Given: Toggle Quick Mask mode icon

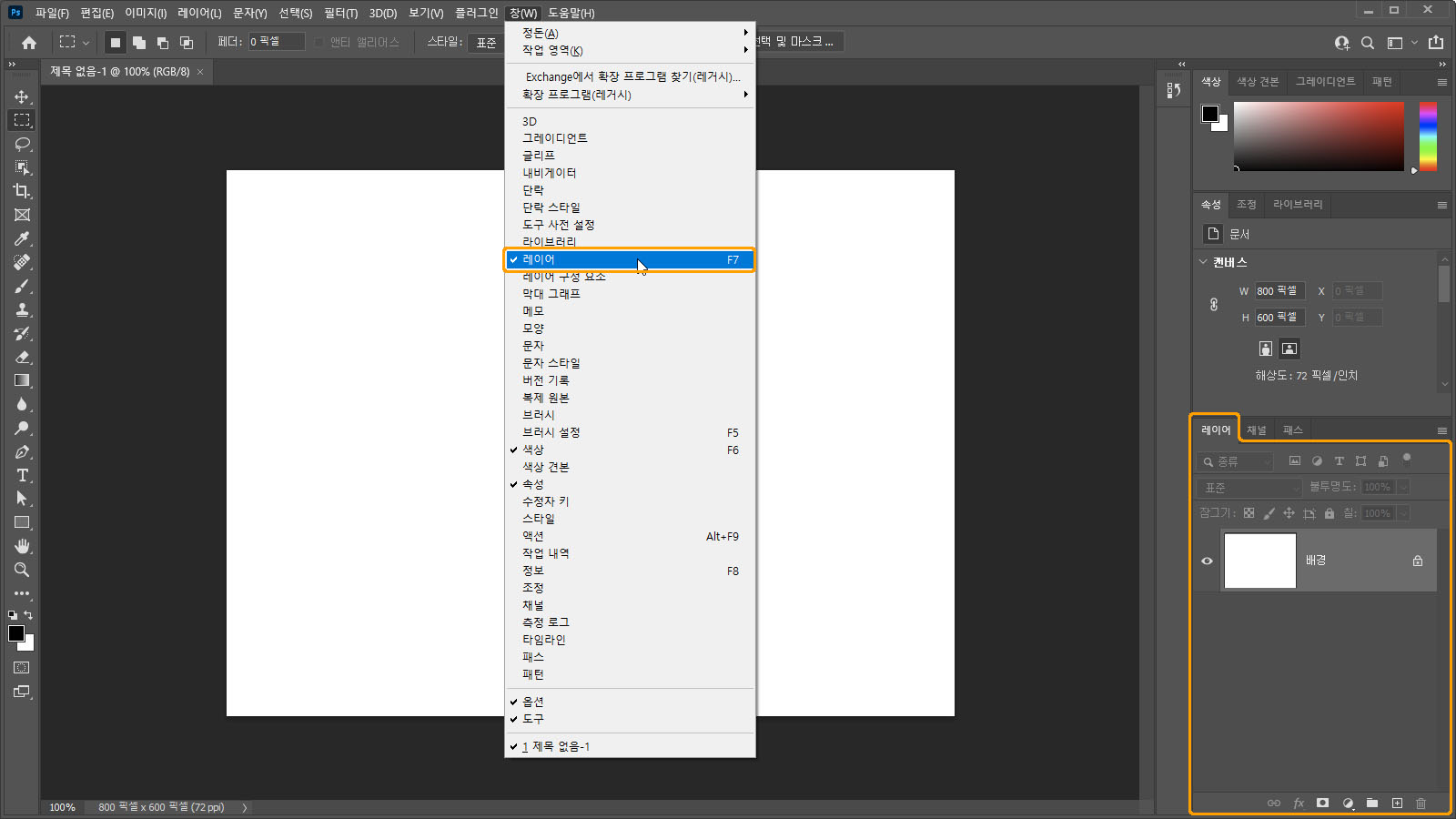Looking at the screenshot, I should (22, 668).
